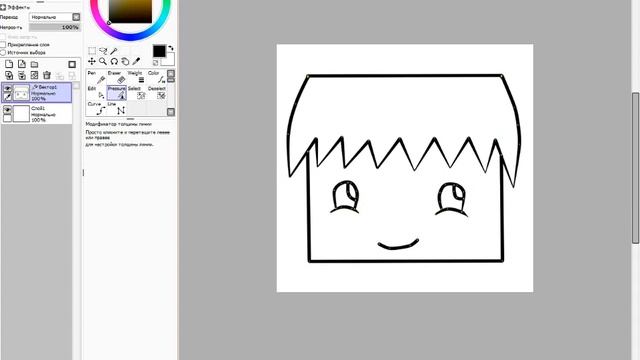The width and height of the screenshot is (640, 360).
Task: Select the rectangular selection tool
Action: point(92,51)
